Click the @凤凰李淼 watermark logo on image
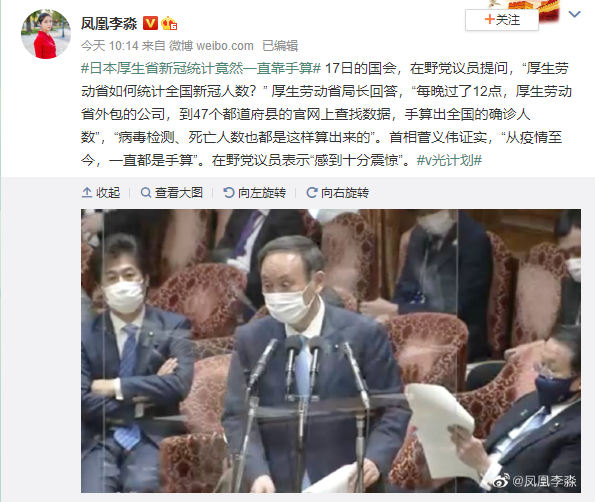The image size is (595, 502). click(535, 481)
